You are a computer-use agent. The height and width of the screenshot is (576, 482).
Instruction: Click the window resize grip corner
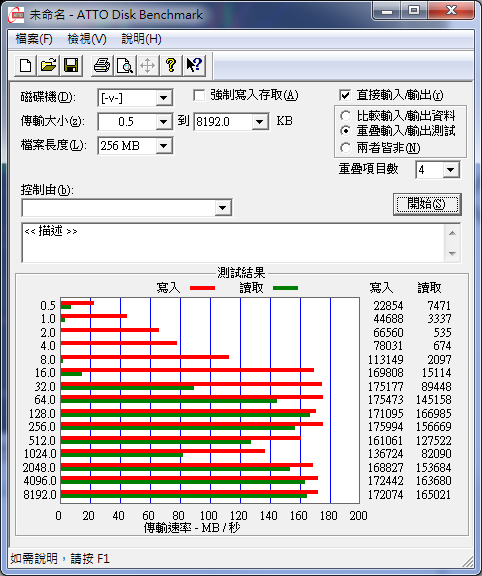(468, 561)
